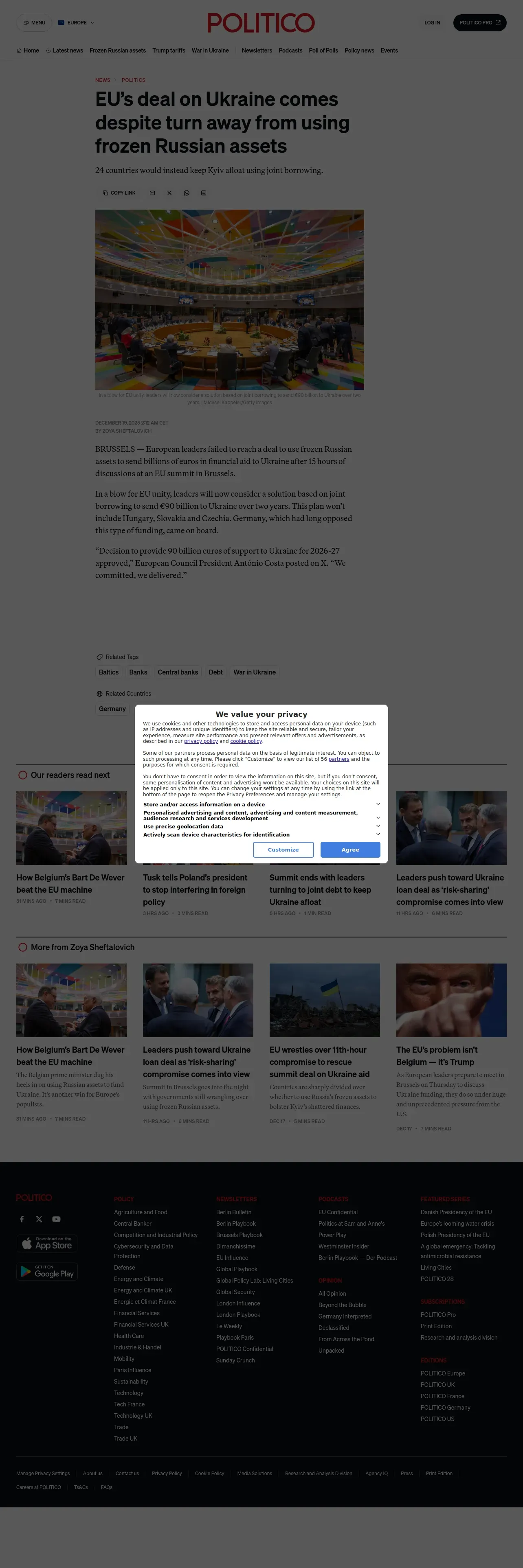Open Newsletters navigation item

point(257,50)
